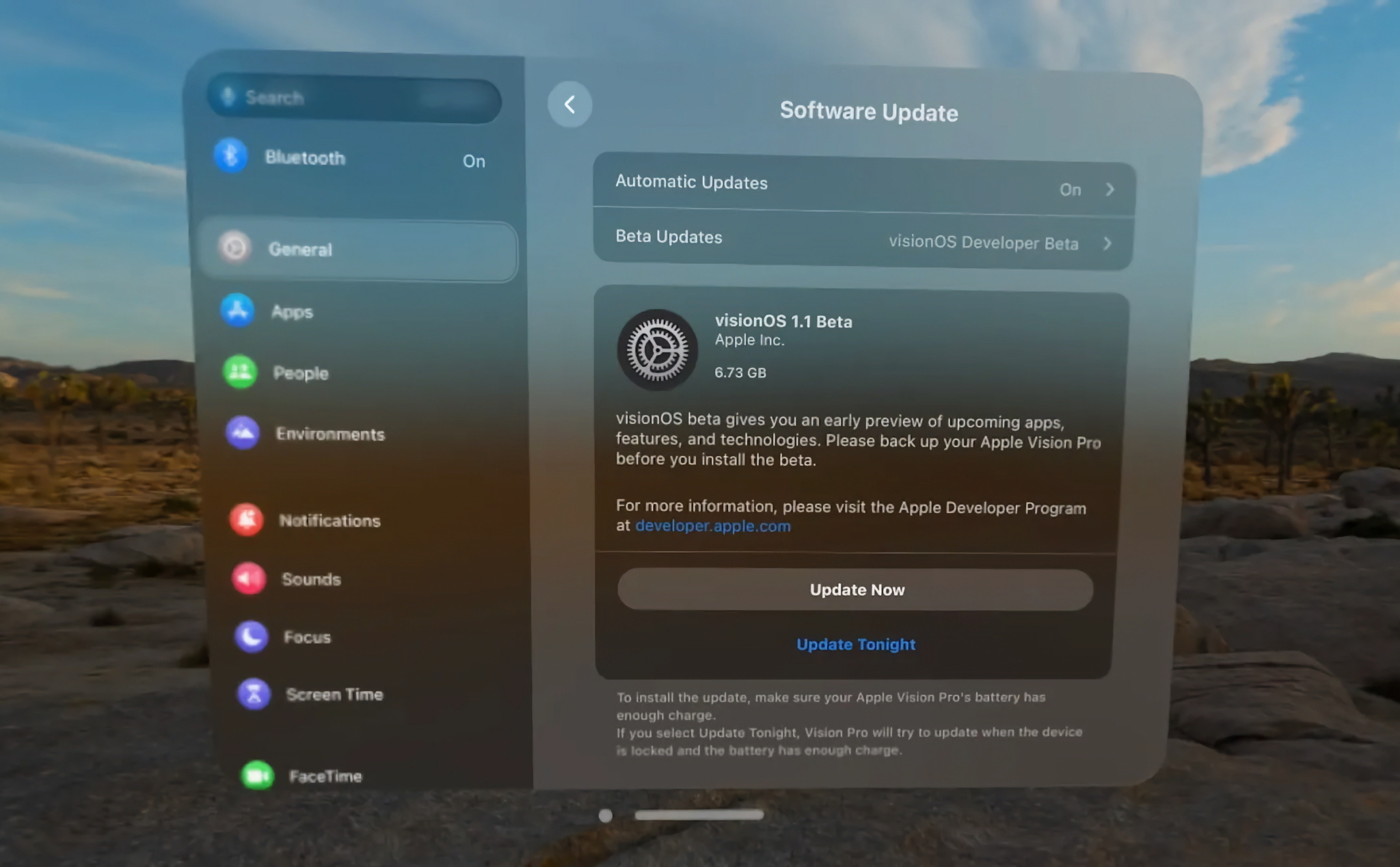Image resolution: width=1400 pixels, height=867 pixels.
Task: Click the Screen Time hourglass icon
Action: 254,694
